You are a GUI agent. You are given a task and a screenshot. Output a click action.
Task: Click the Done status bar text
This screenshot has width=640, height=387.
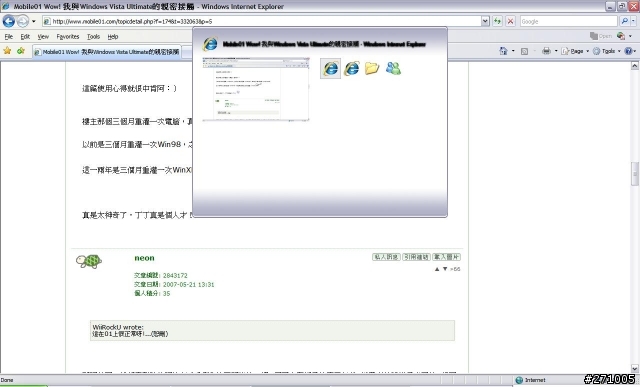7,380
